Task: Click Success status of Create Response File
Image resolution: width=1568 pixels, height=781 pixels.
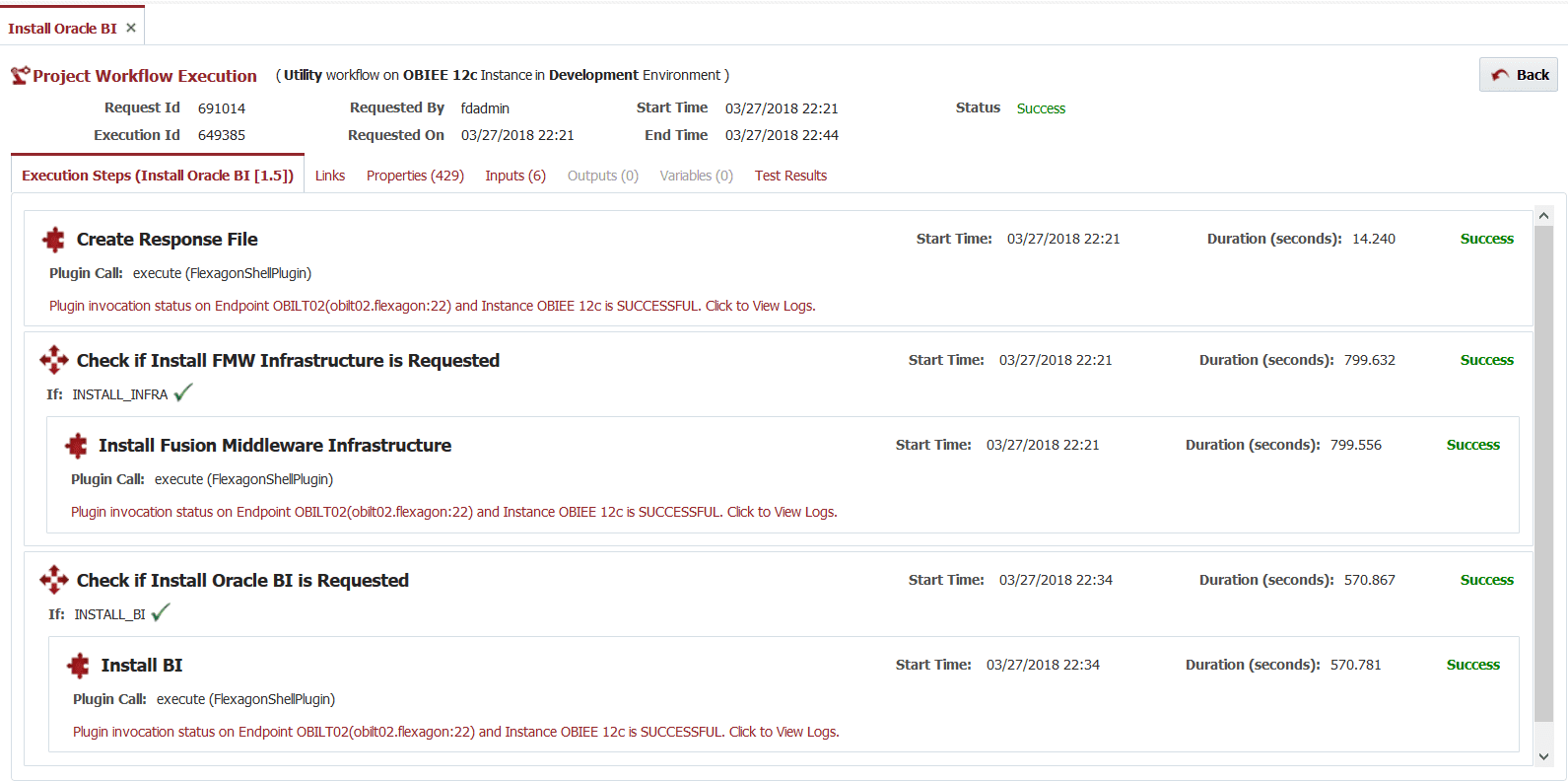Action: pyautogui.click(x=1486, y=239)
